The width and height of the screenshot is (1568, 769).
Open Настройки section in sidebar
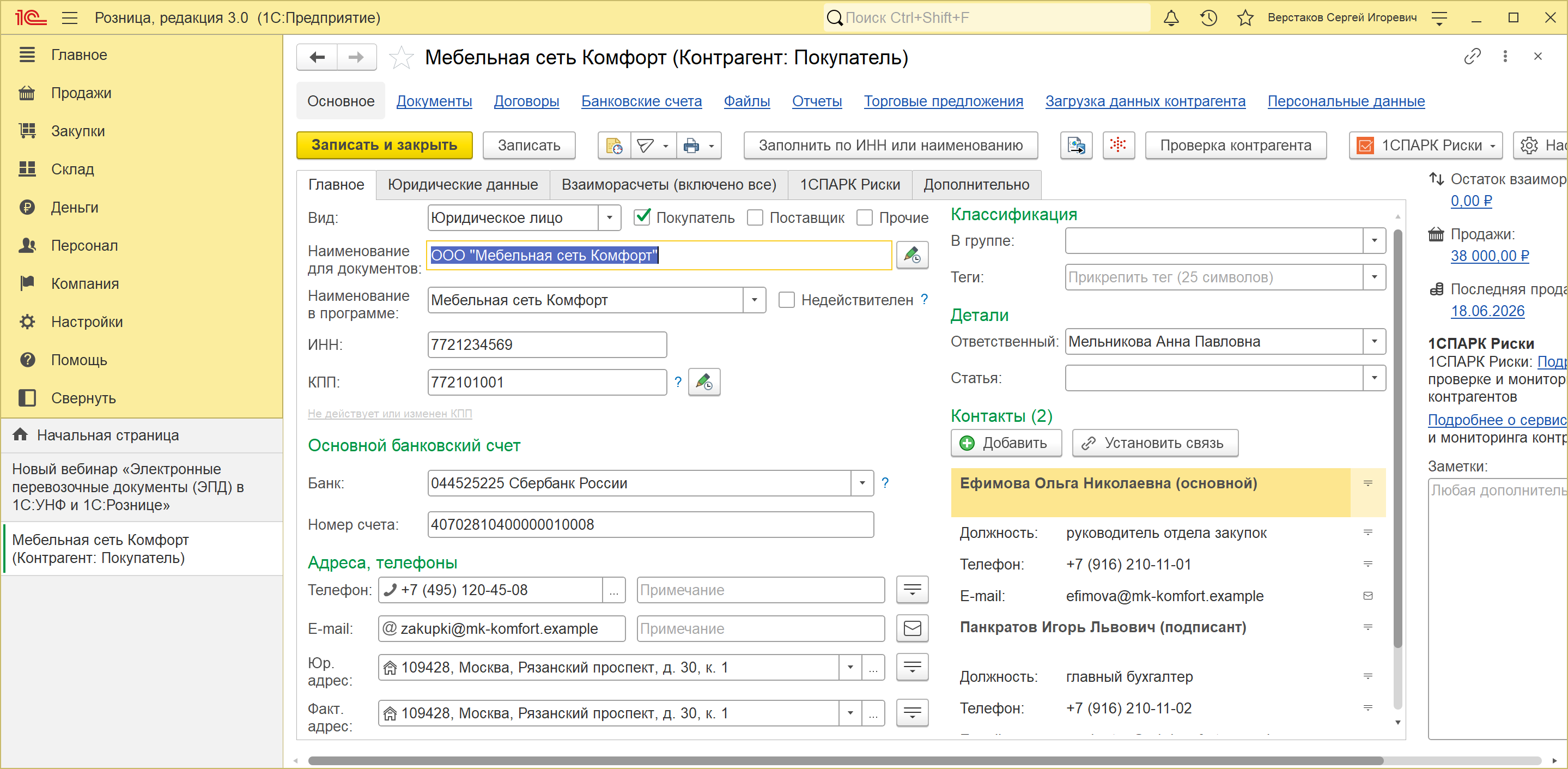tap(87, 322)
